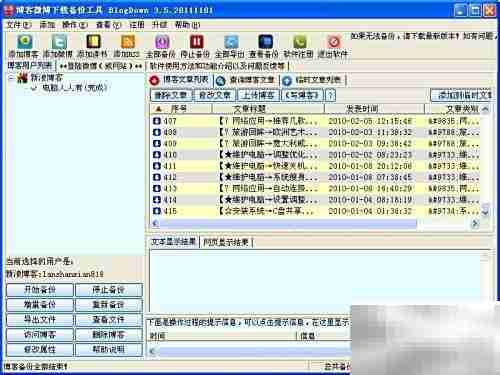
Task: Click the 访问博客 button
Action: point(40,334)
